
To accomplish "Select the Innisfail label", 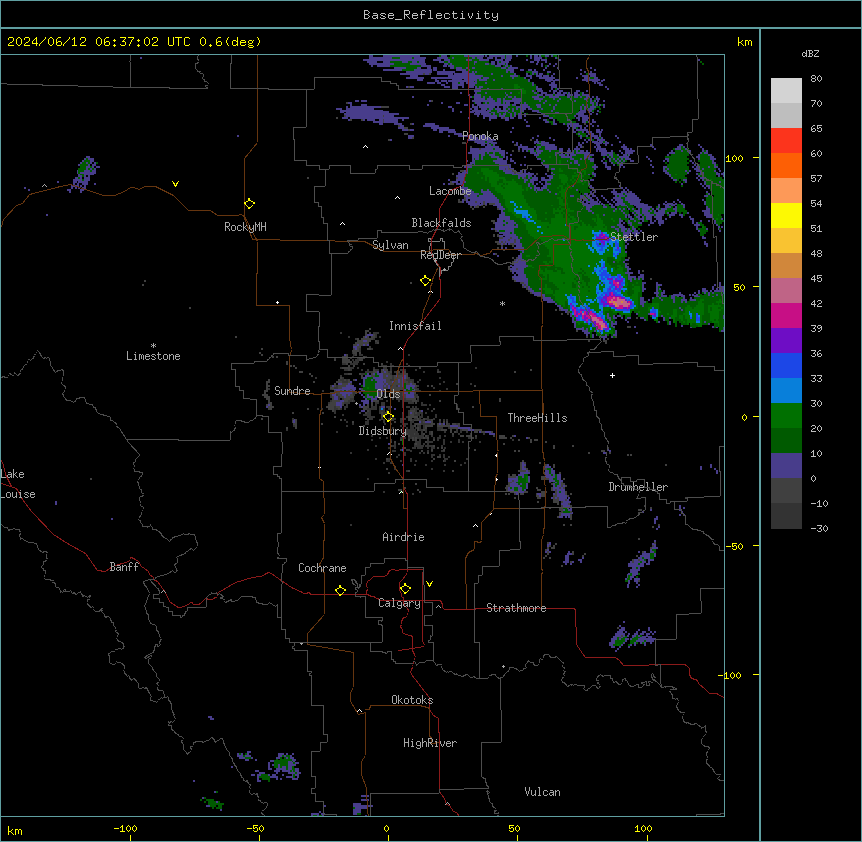I will [x=415, y=326].
